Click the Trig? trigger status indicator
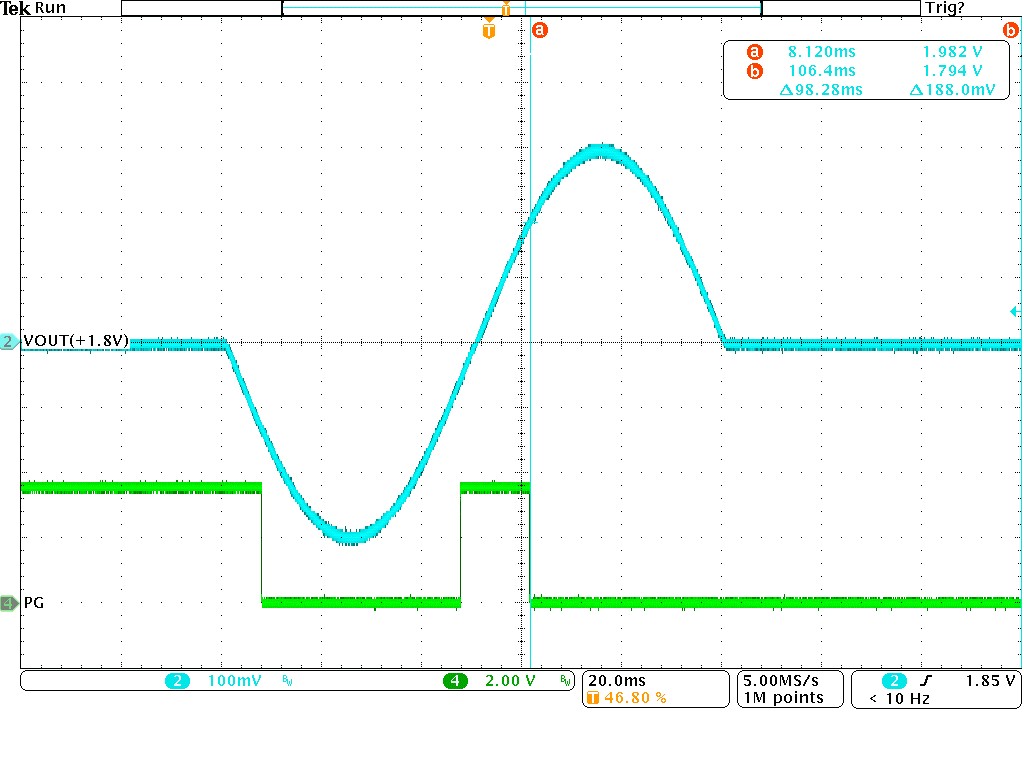This screenshot has height=768, width=1024. (945, 8)
